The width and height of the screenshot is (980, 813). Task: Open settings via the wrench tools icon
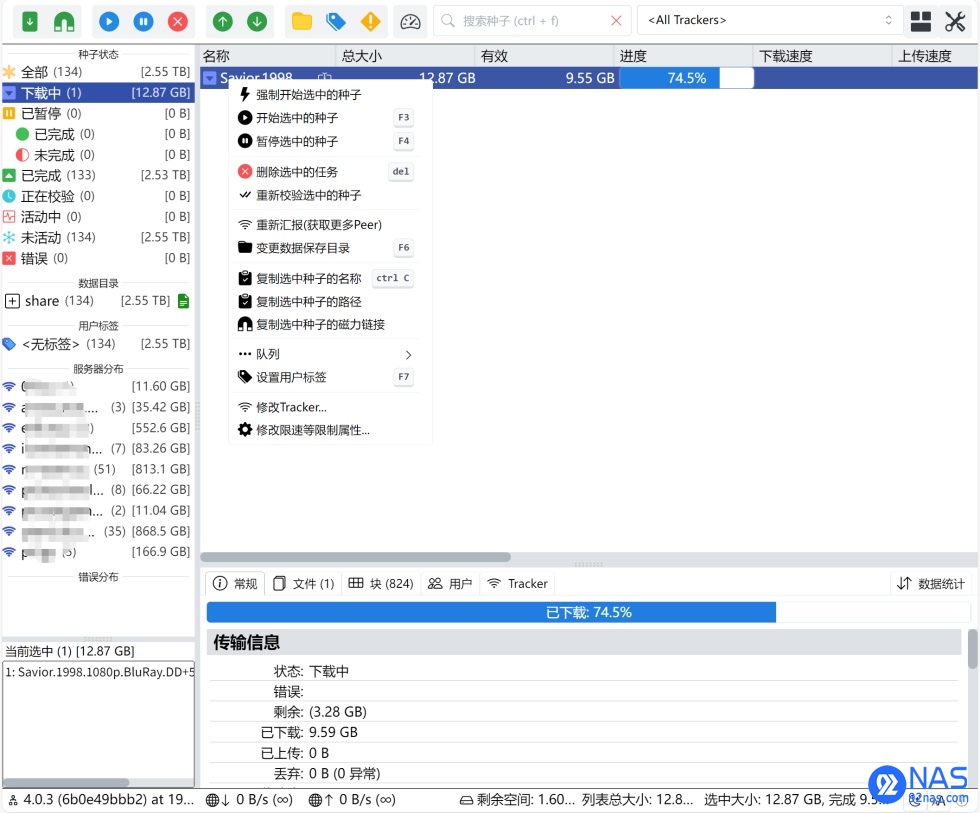(955, 21)
